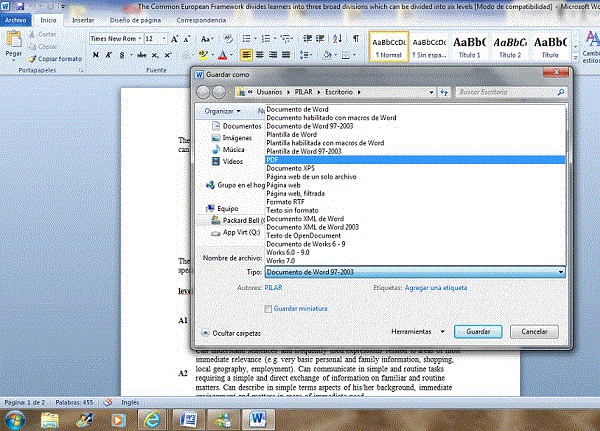Open Organizar dropdown in save dialog
This screenshot has height=431, width=600.
(x=222, y=111)
